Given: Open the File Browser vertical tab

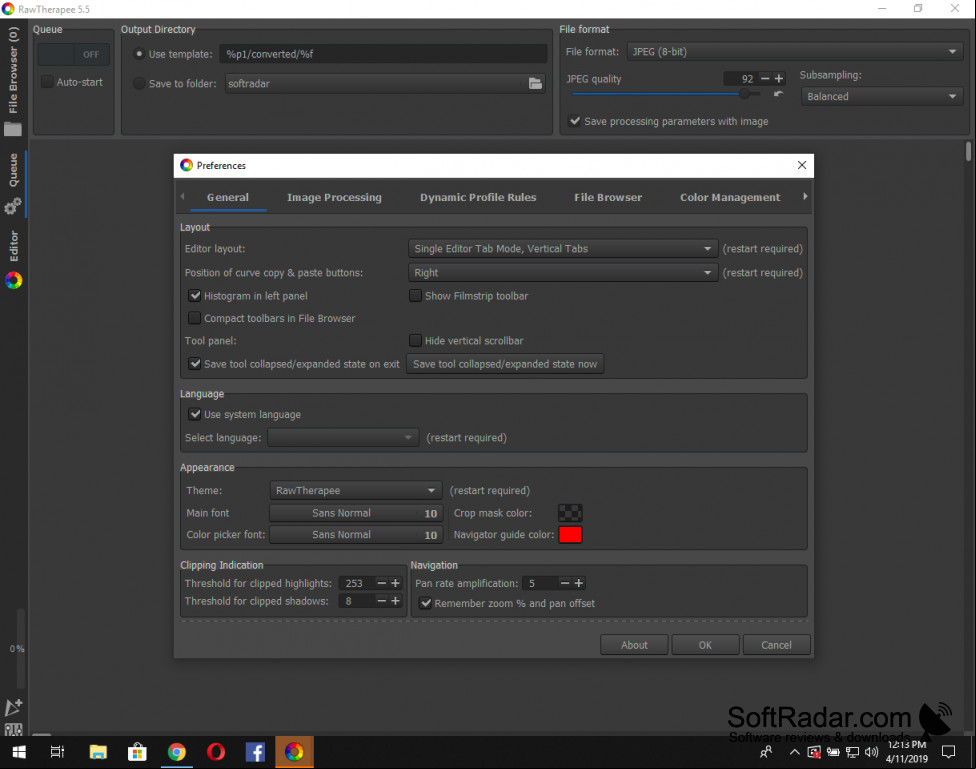Looking at the screenshot, I should point(13,70).
